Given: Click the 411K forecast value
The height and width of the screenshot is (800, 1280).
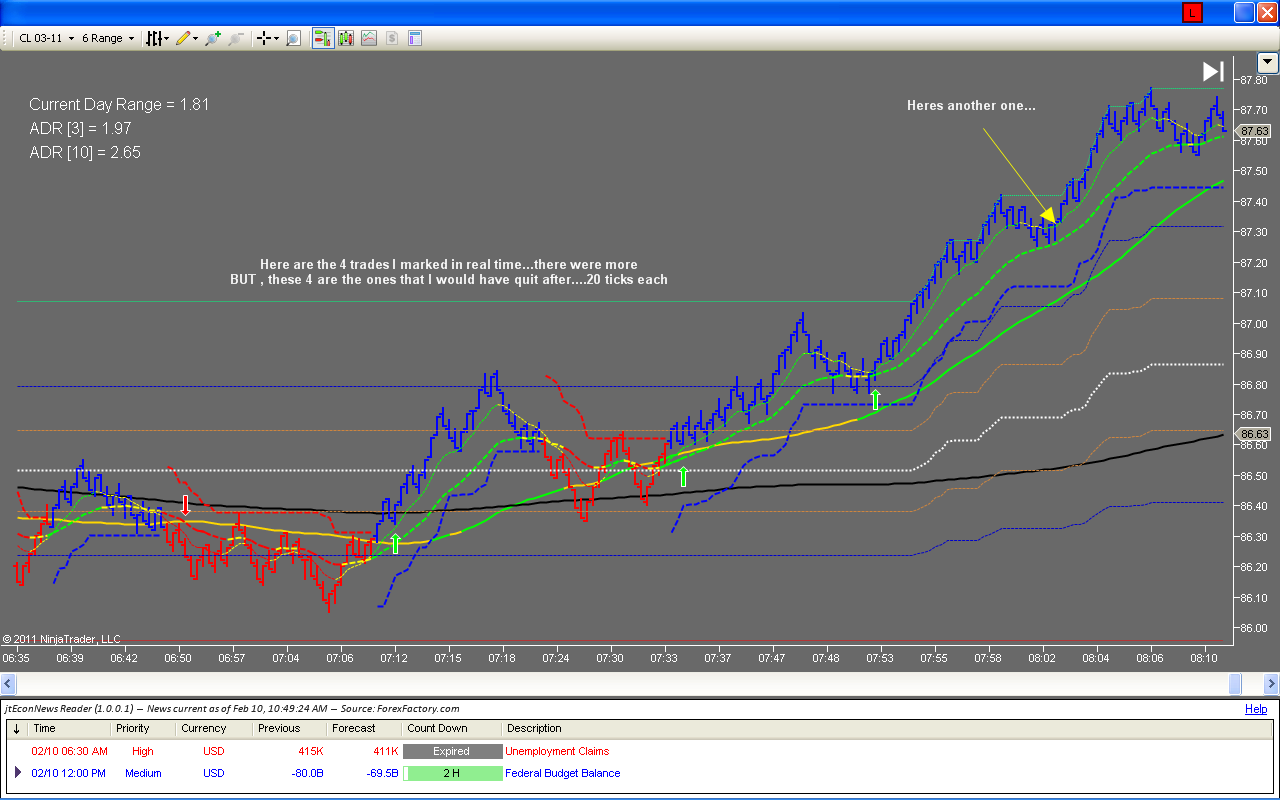Looking at the screenshot, I should [386, 751].
